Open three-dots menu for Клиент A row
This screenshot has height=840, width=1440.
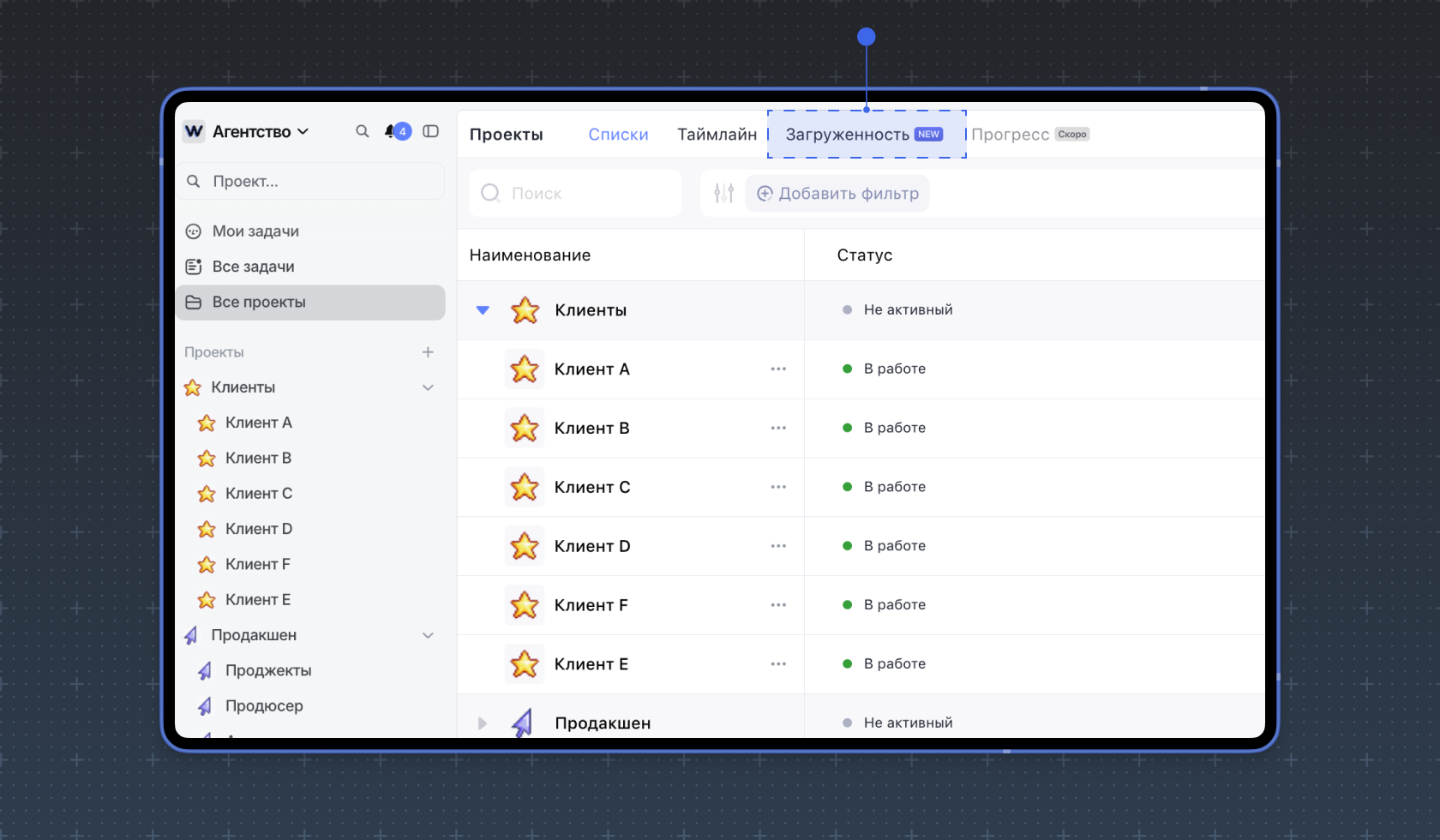pyautogui.click(x=778, y=369)
